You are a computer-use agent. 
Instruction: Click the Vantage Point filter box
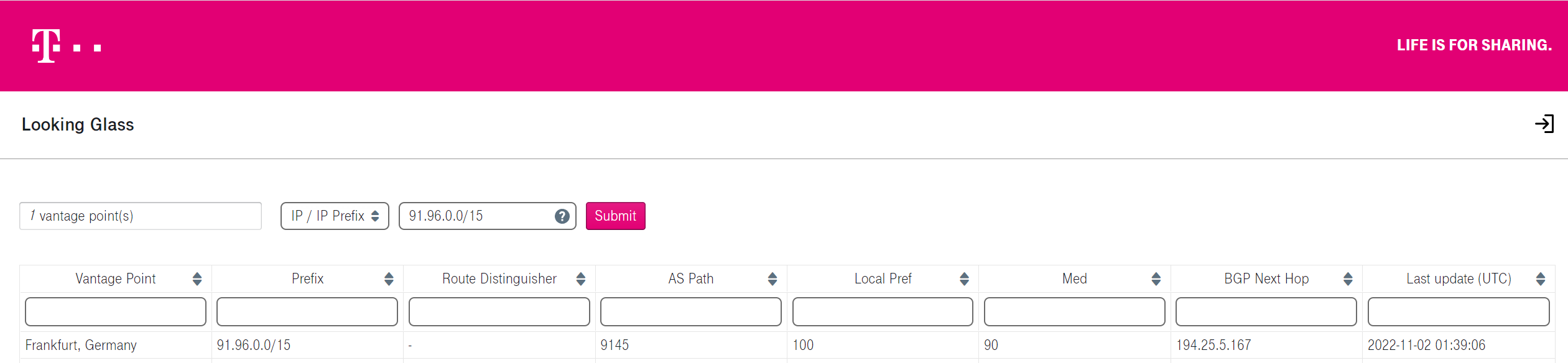(x=116, y=311)
